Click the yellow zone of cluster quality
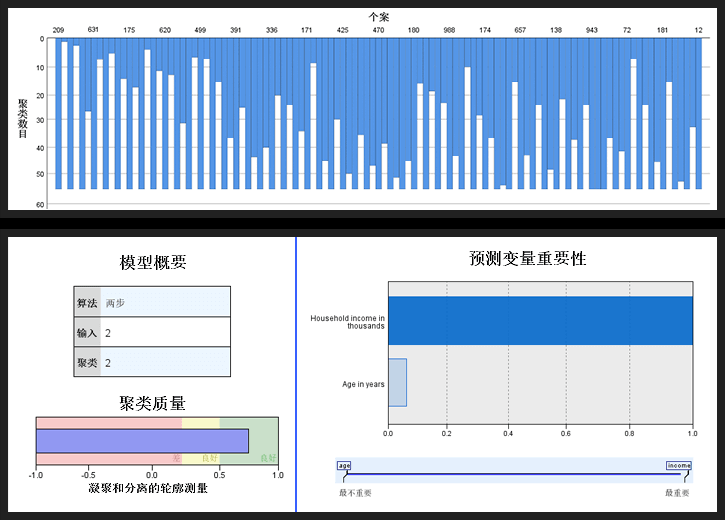Viewport: 725px width, 520px height. tap(200, 424)
